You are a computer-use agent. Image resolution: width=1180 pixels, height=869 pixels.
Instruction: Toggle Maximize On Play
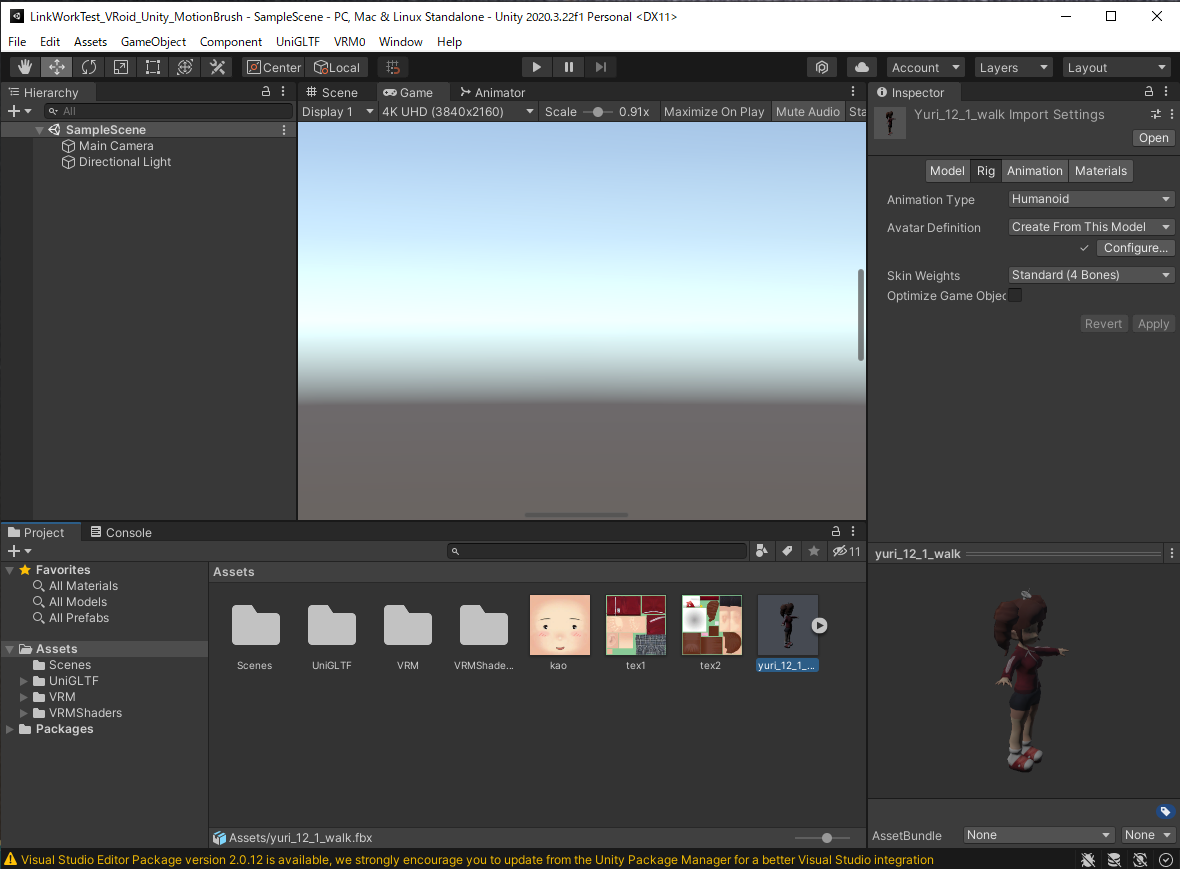click(x=713, y=112)
